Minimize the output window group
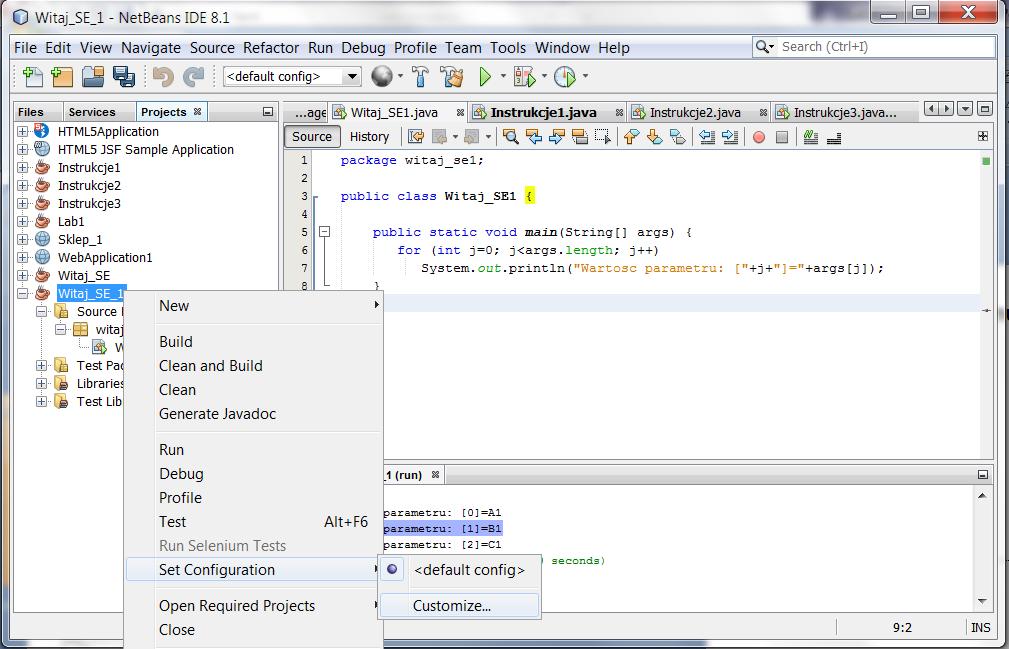1009x649 pixels. tap(983, 475)
